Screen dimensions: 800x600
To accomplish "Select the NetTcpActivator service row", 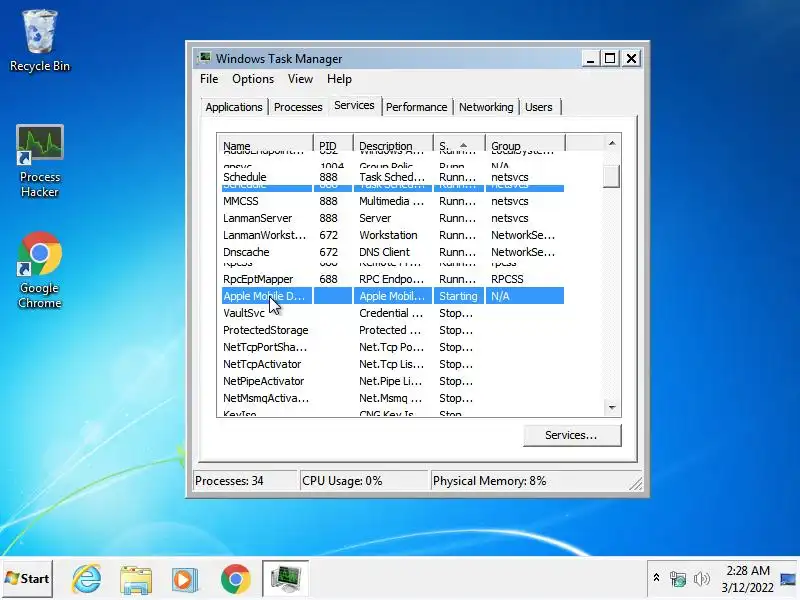I will 393,364.
